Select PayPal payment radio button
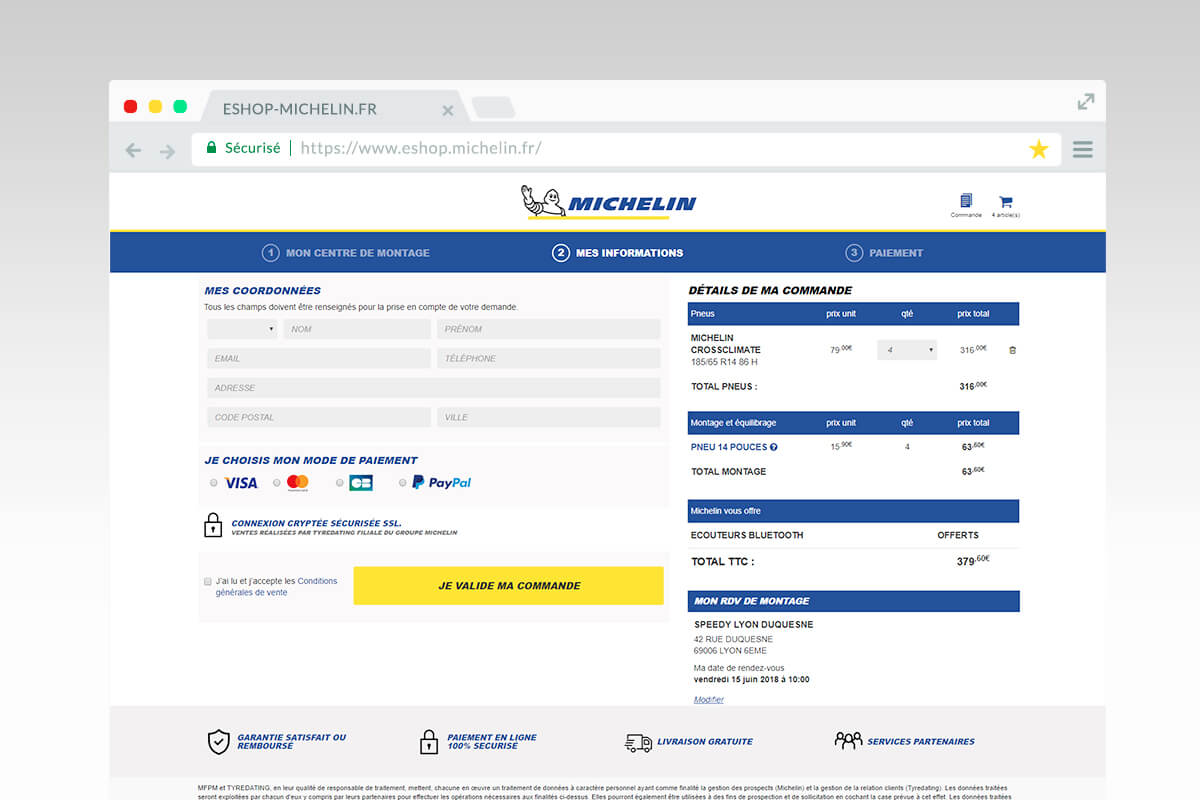Viewport: 1200px width, 800px height. [403, 483]
